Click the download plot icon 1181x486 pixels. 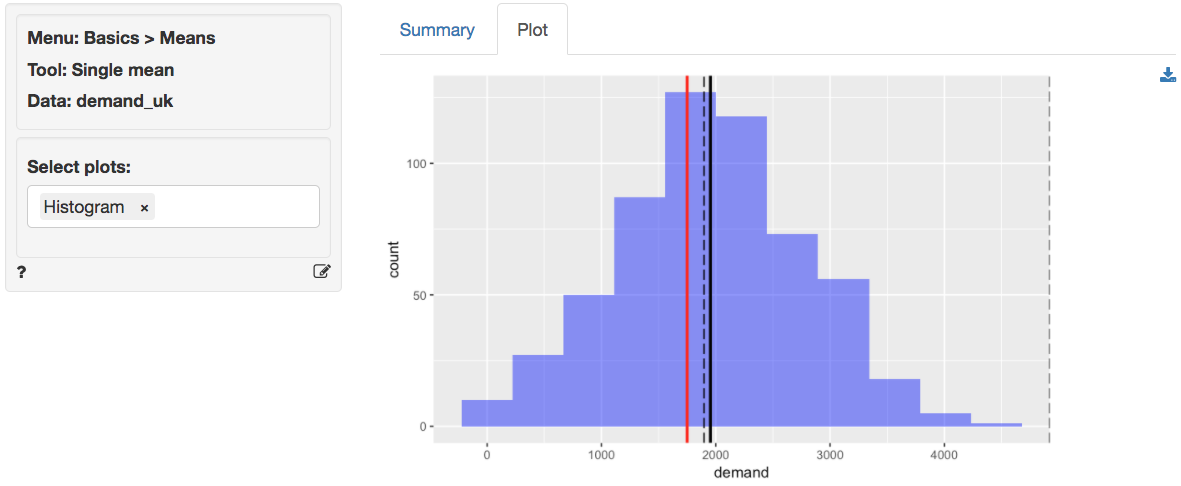1168,75
